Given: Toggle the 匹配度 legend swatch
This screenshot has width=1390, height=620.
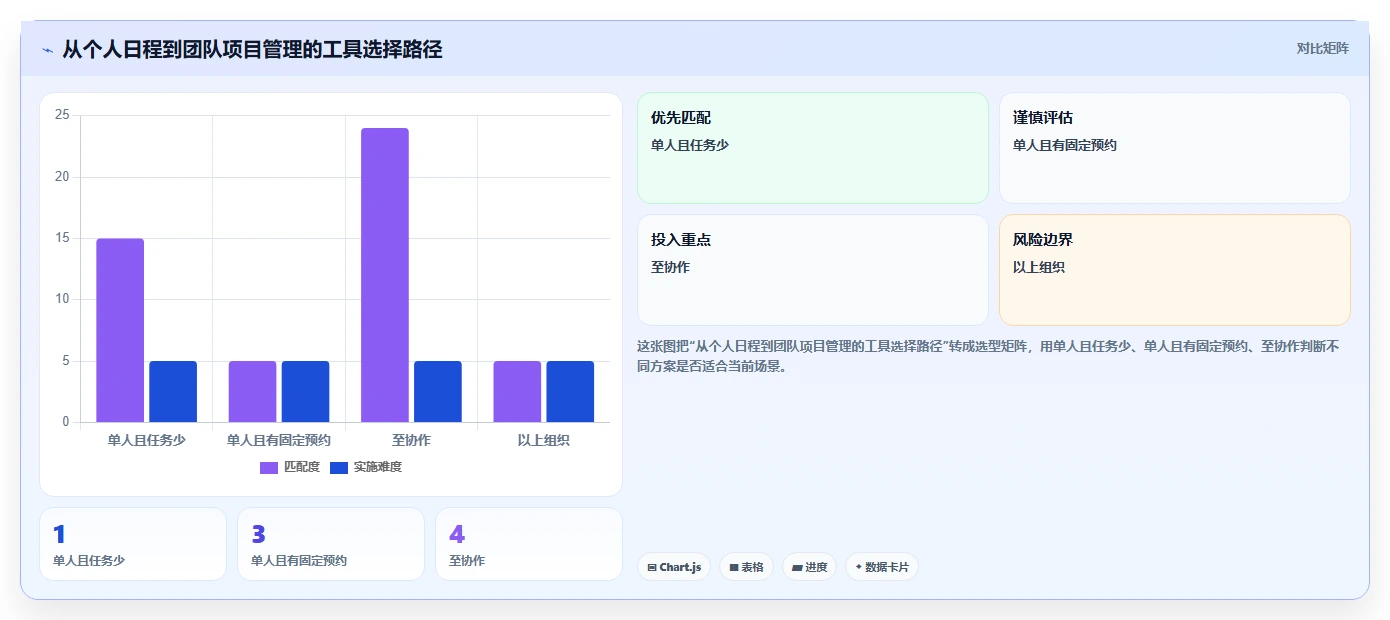Looking at the screenshot, I should (269, 468).
